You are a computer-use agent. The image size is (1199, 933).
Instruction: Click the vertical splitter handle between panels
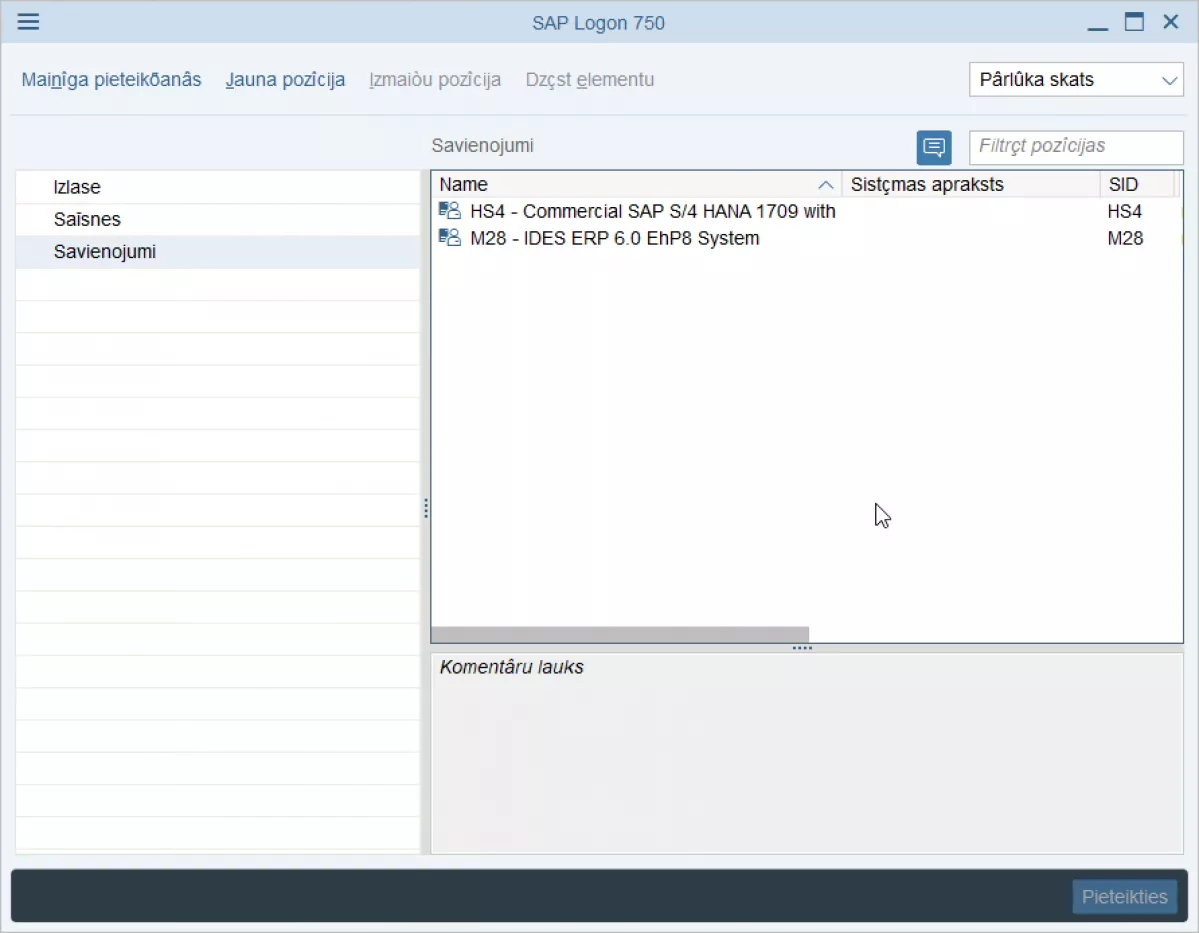coord(426,509)
